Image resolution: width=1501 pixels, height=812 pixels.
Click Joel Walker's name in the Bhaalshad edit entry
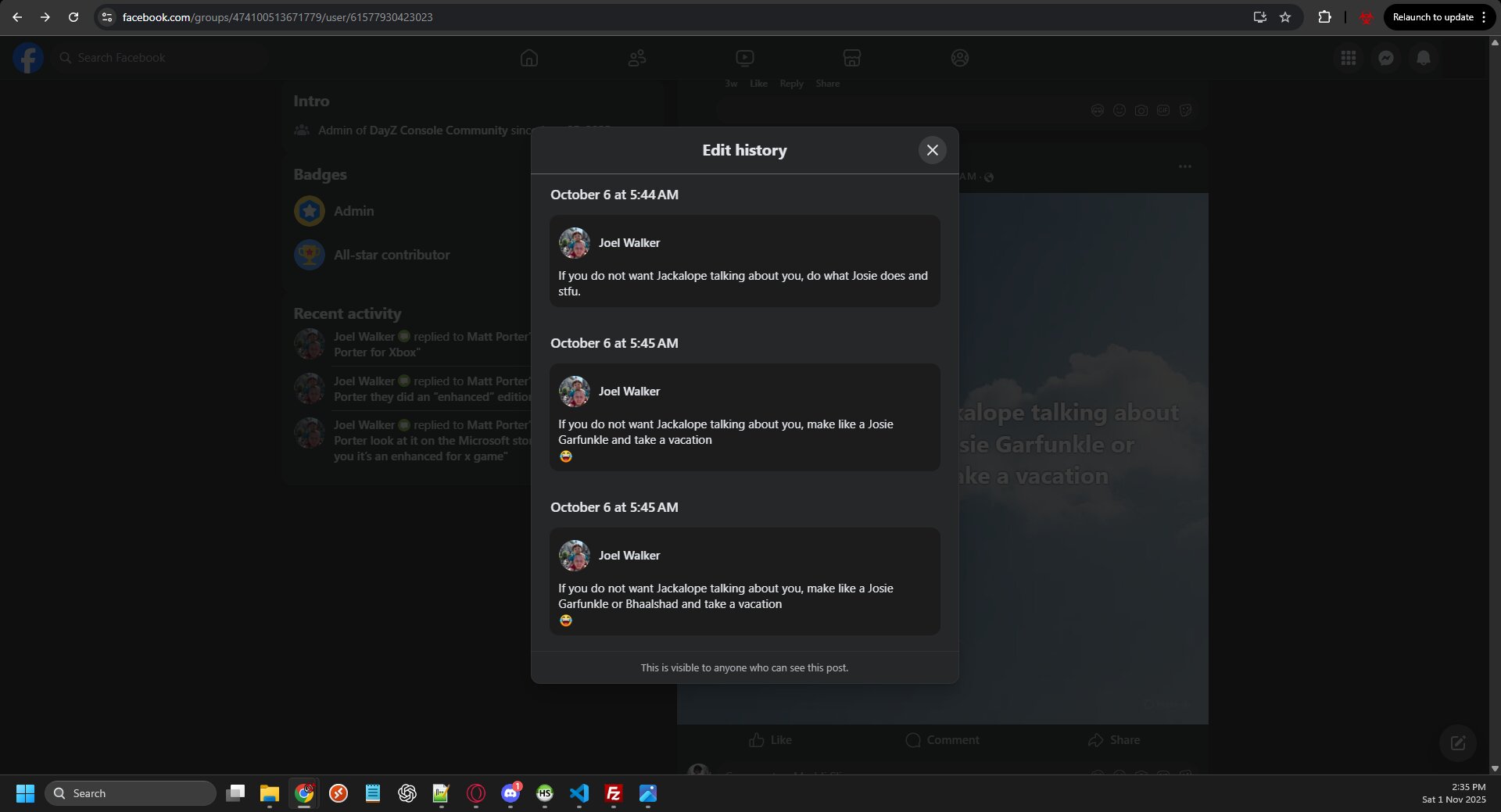tap(629, 556)
